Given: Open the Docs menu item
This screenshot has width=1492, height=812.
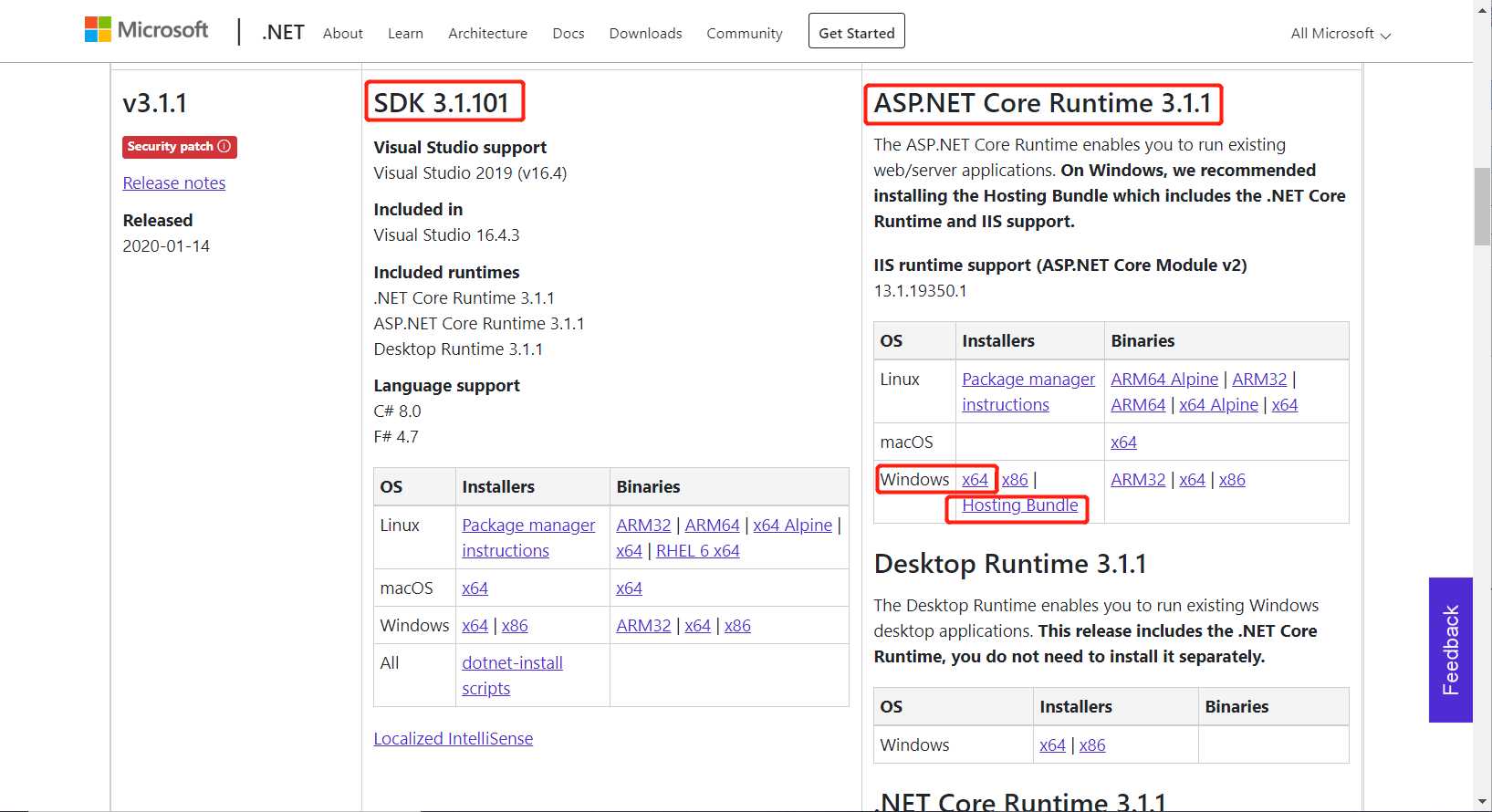Looking at the screenshot, I should pos(569,33).
